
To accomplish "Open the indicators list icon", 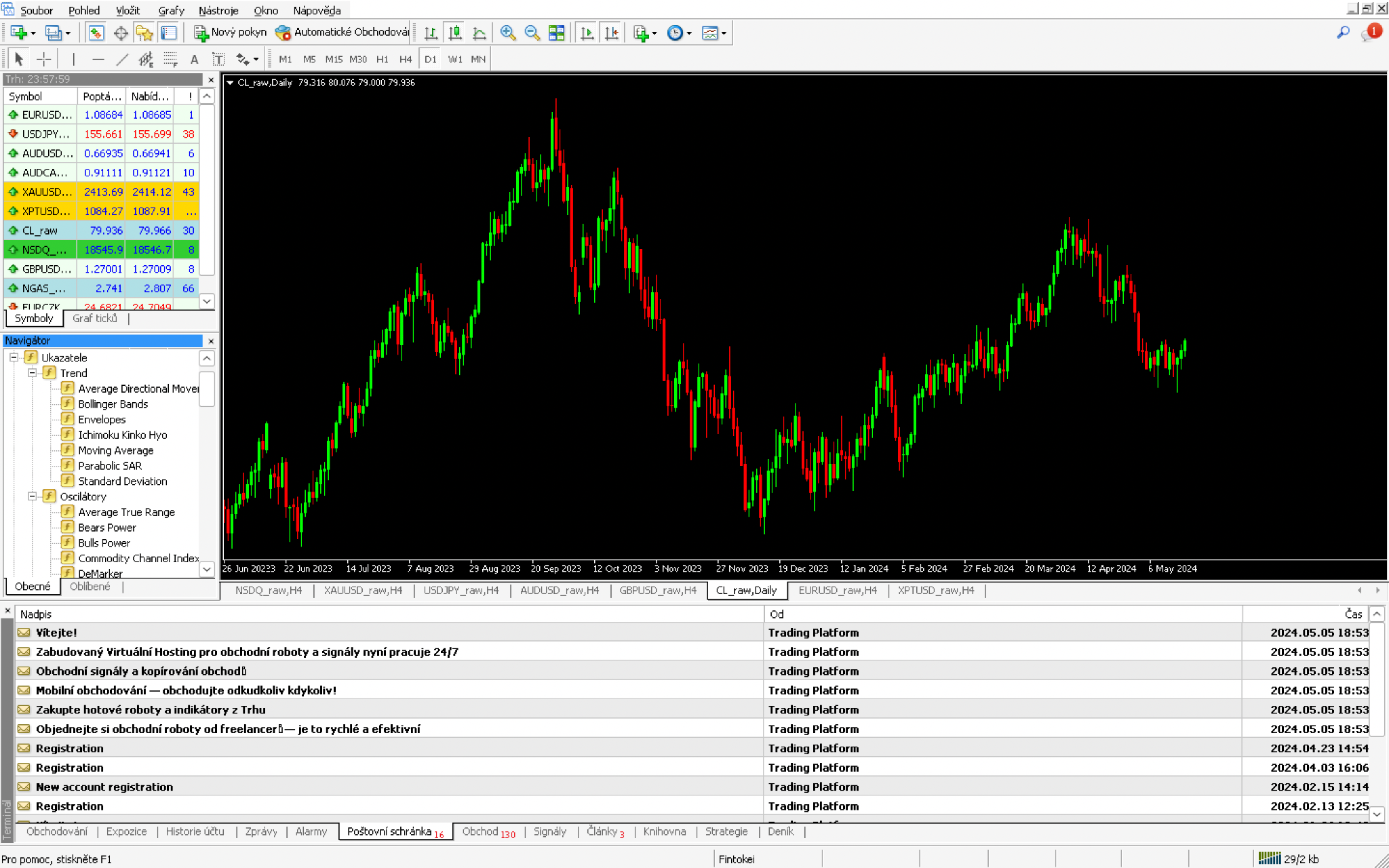I will pos(640,33).
